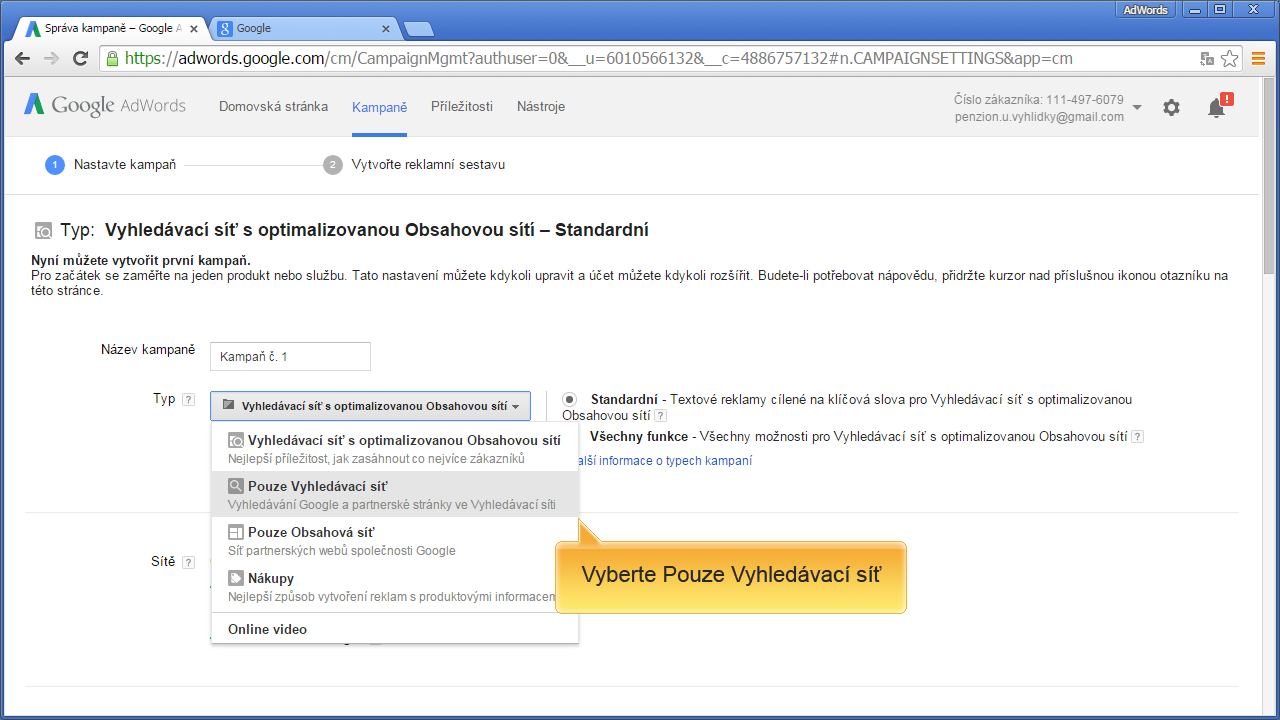Click the Název kampaně input field

click(290, 356)
